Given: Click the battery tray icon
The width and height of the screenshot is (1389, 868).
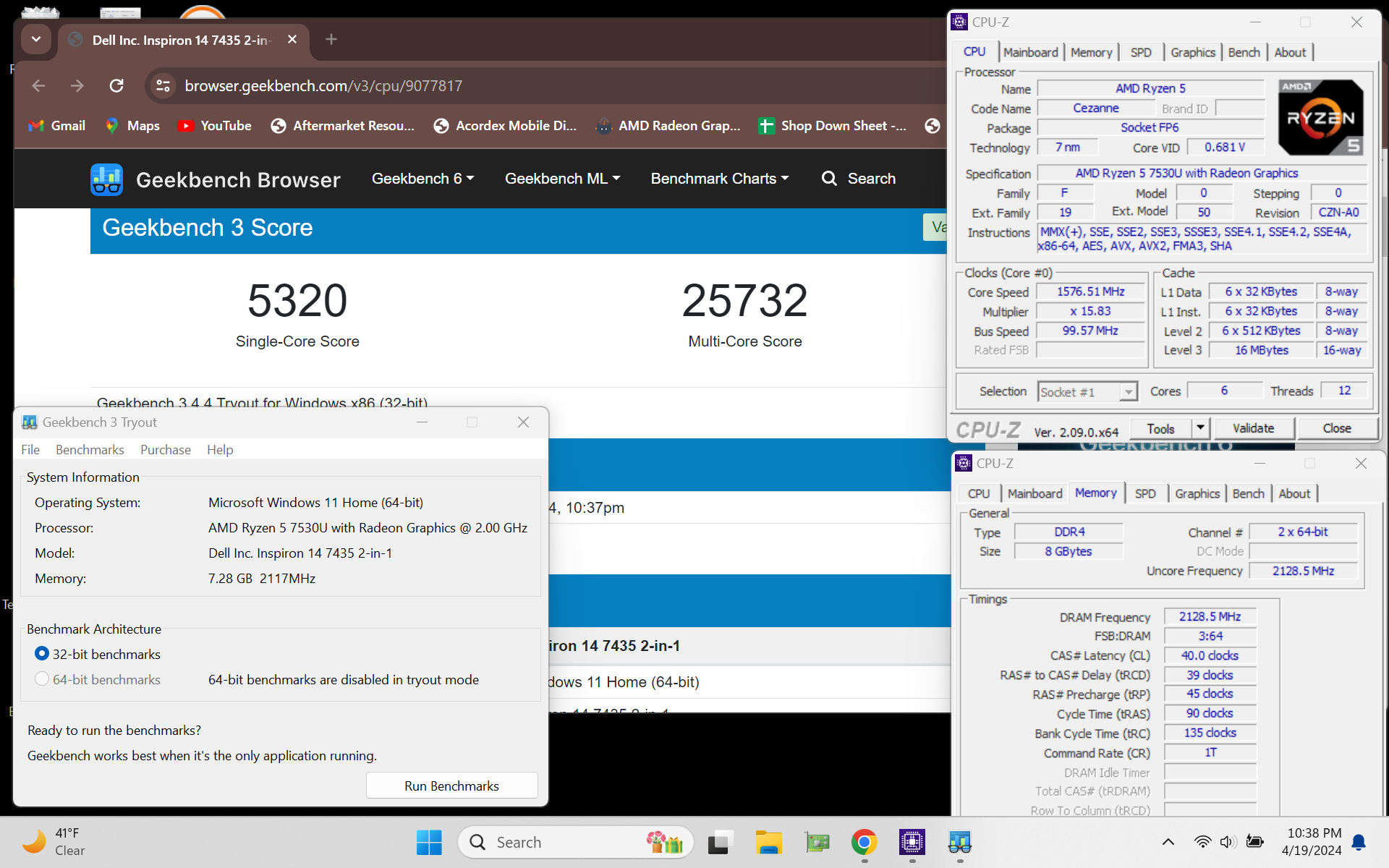Looking at the screenshot, I should point(1255,842).
